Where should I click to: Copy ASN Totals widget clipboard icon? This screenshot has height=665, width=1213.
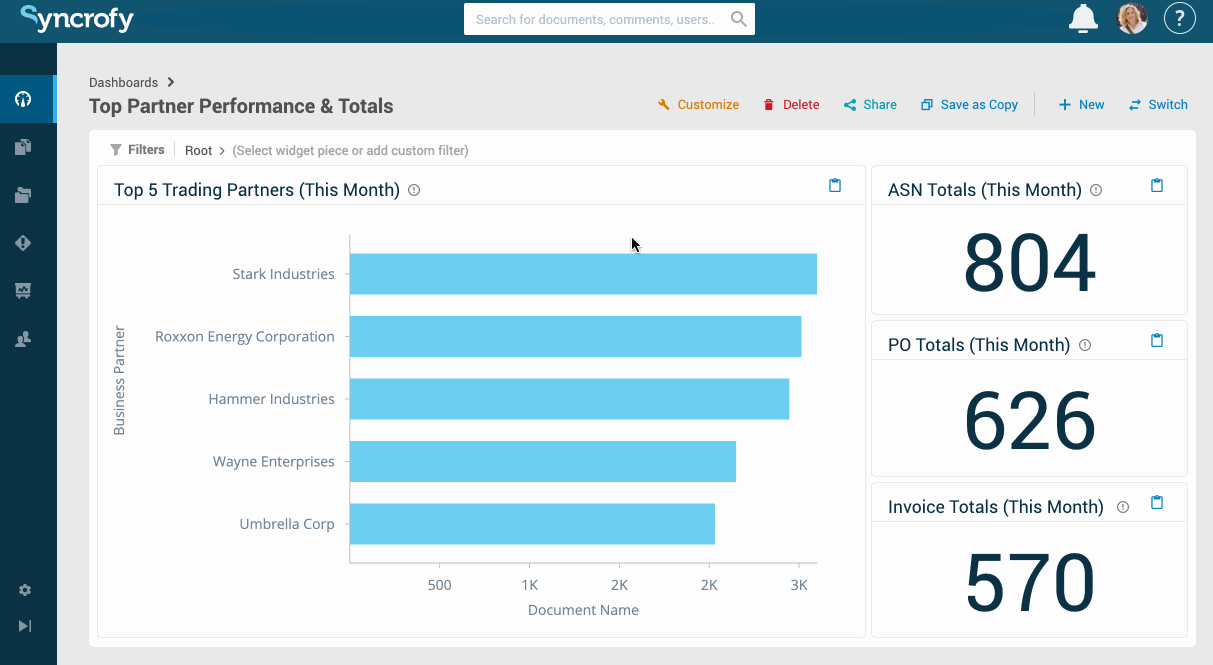1157,185
